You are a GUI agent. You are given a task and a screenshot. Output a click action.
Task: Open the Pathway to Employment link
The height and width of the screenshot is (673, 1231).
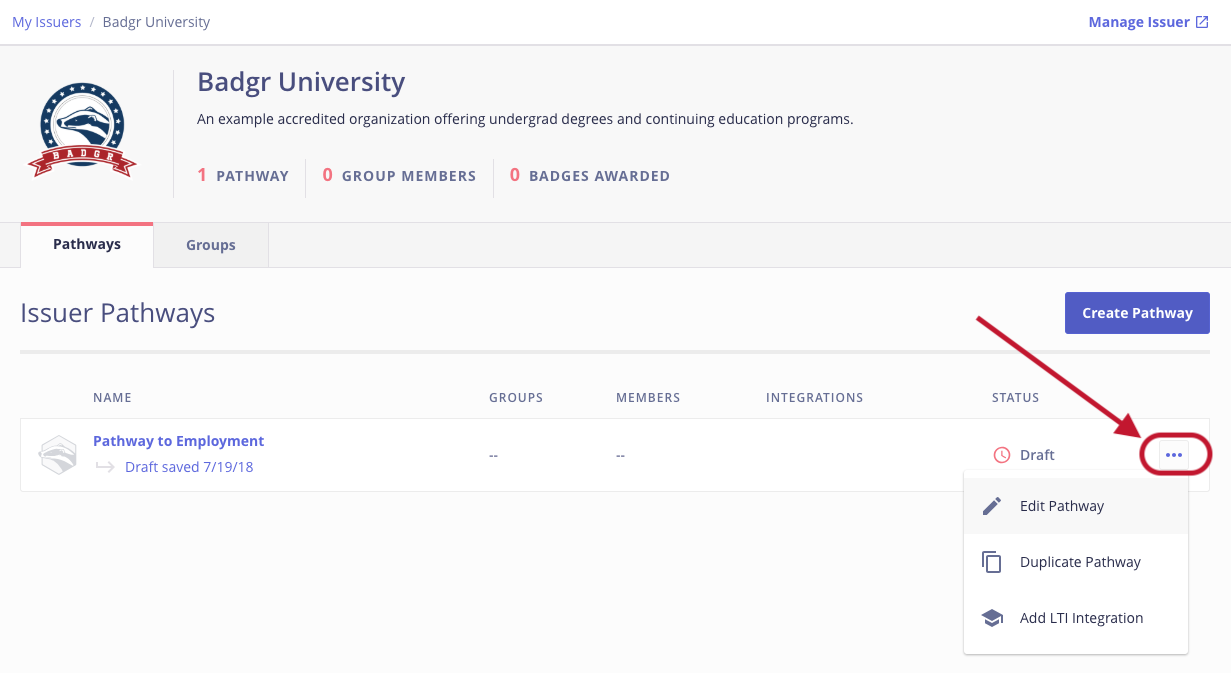pos(179,441)
